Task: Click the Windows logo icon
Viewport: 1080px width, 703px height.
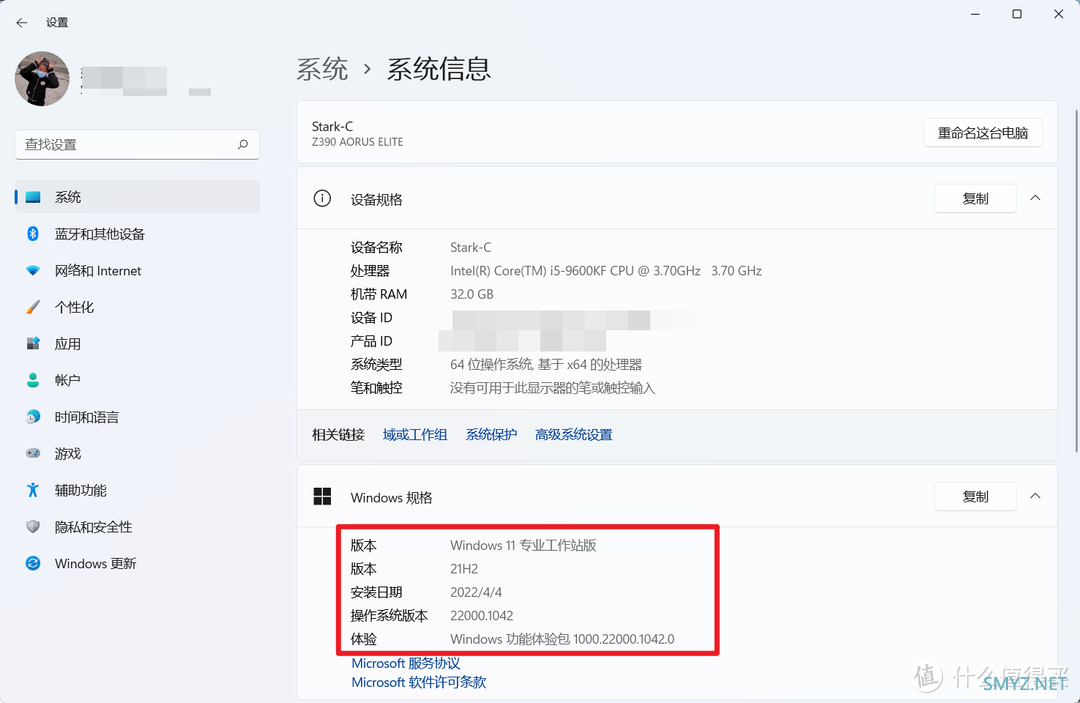Action: click(322, 496)
